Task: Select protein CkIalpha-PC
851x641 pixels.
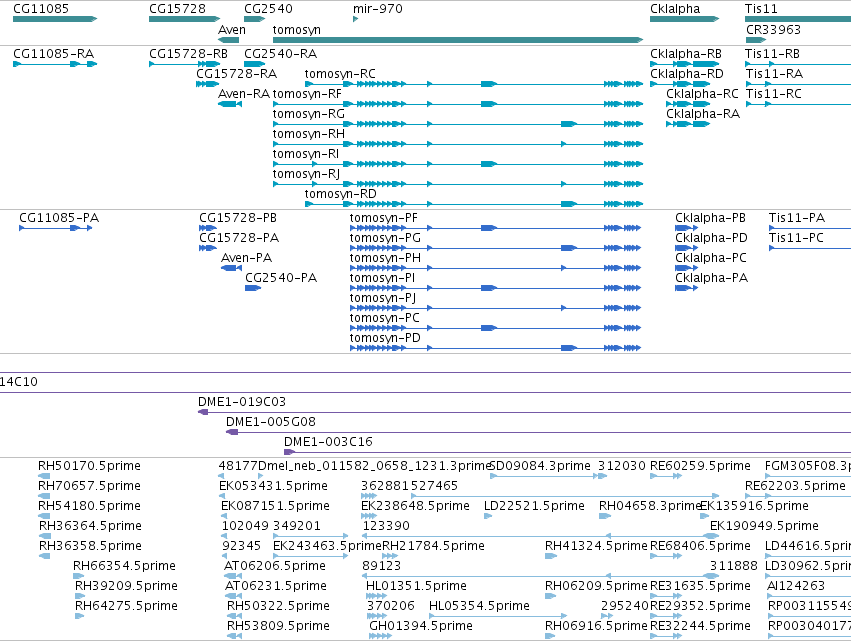Action: (710, 258)
